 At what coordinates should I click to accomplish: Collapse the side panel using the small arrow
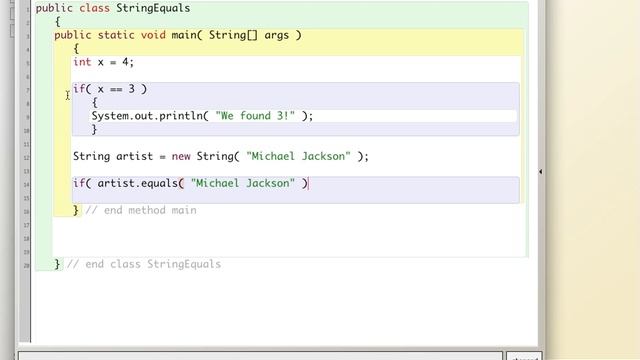[540, 172]
